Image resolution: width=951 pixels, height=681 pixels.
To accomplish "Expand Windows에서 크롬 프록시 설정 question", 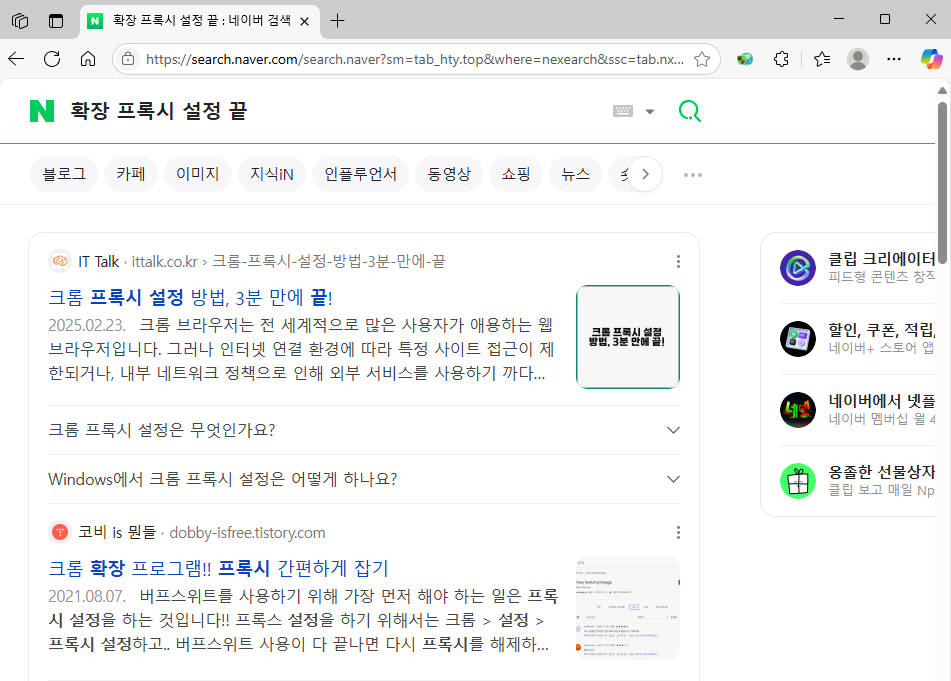I will click(x=364, y=479).
